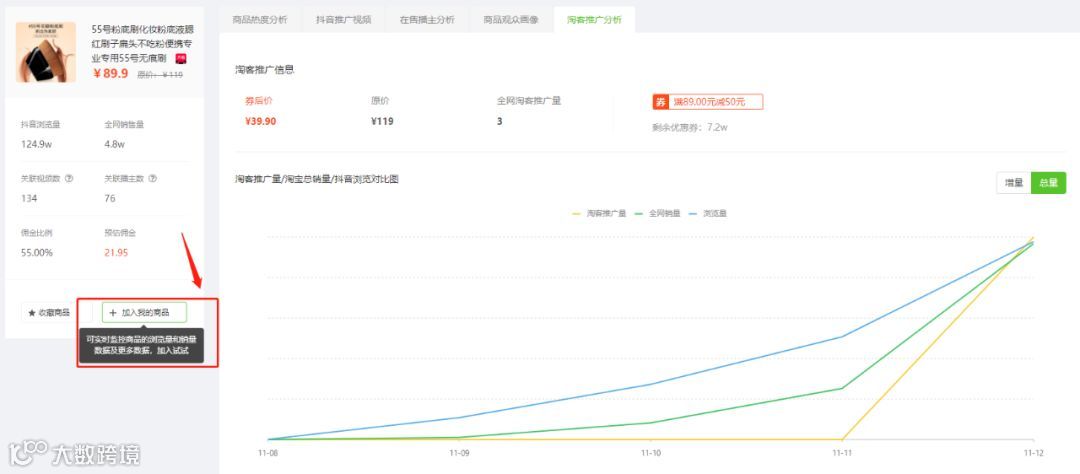This screenshot has height=474, width=1080.
Task: Open the foundation brush product thumbnail
Action: 46,52
